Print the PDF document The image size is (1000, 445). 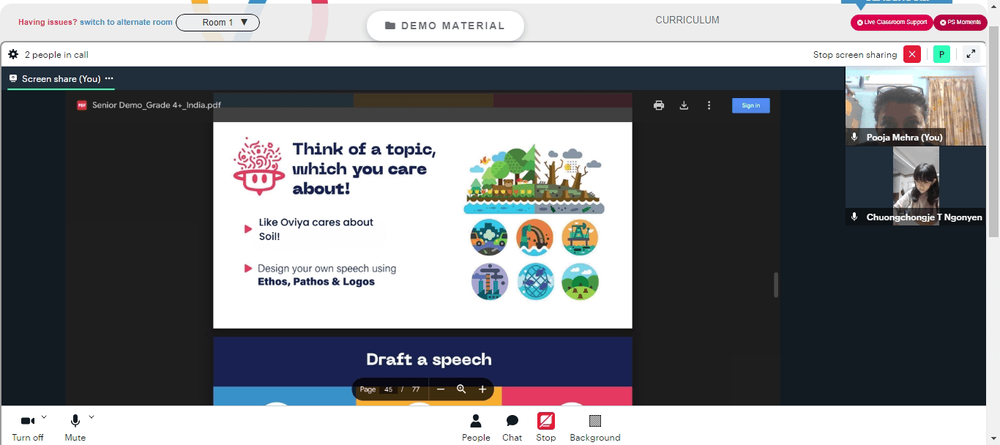pos(659,105)
